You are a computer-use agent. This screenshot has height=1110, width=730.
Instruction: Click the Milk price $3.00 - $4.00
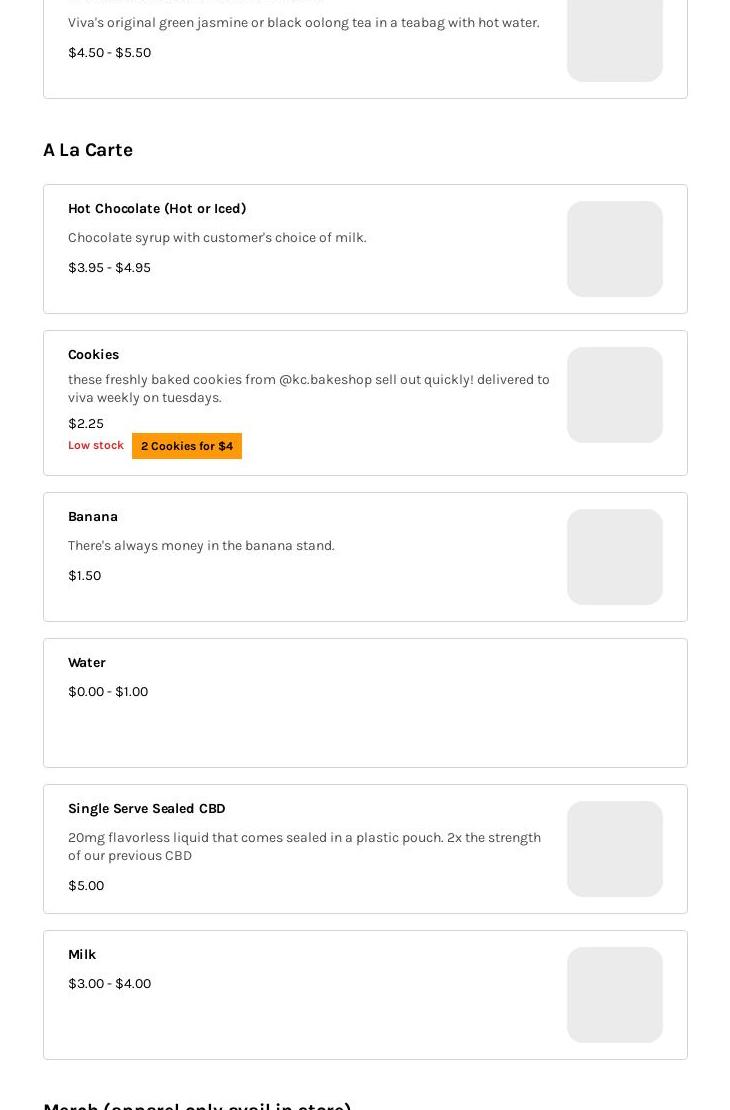pyautogui.click(x=109, y=984)
